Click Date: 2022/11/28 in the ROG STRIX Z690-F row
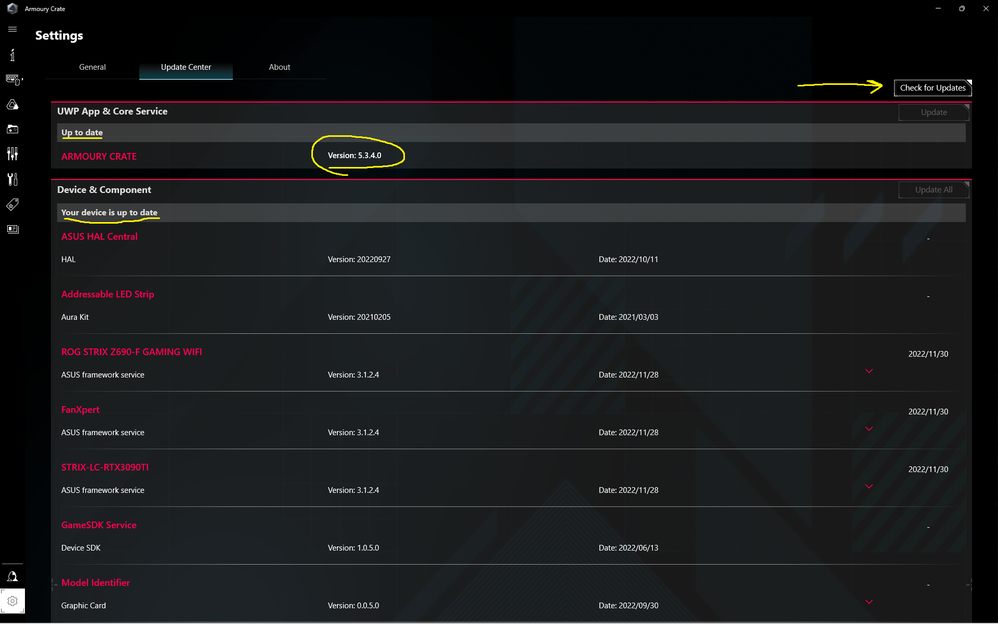 [628, 375]
